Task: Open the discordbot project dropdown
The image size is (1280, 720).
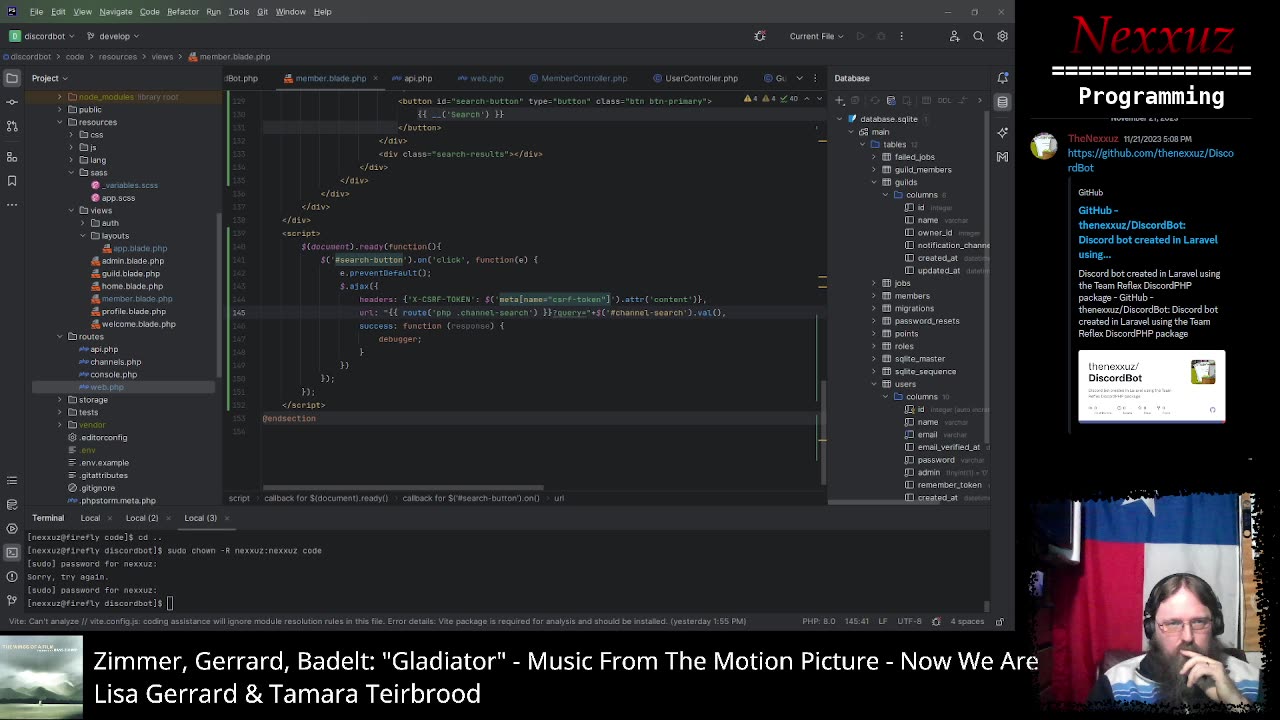Action: [x=44, y=36]
